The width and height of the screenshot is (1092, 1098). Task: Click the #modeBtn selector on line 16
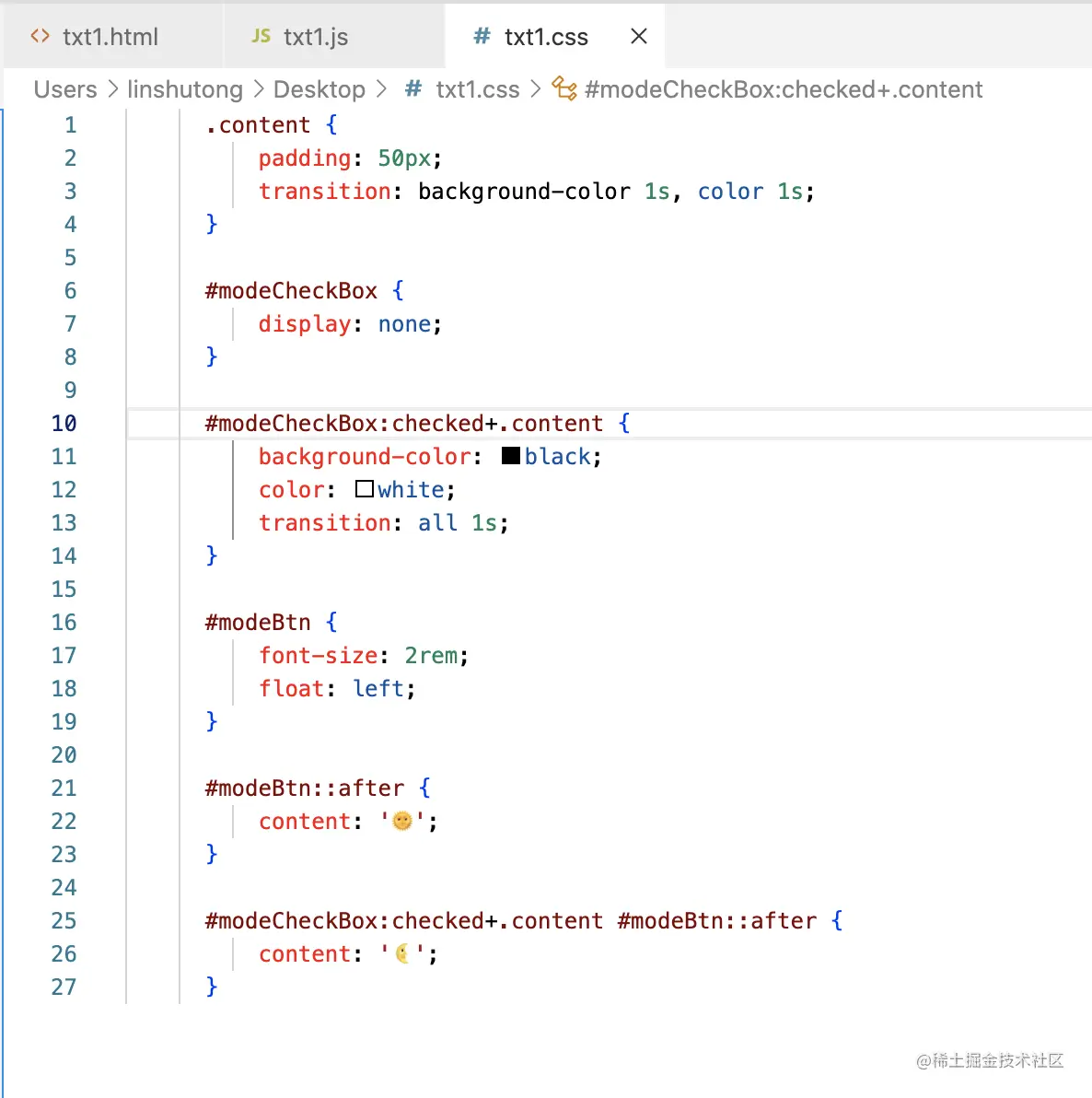tap(258, 622)
